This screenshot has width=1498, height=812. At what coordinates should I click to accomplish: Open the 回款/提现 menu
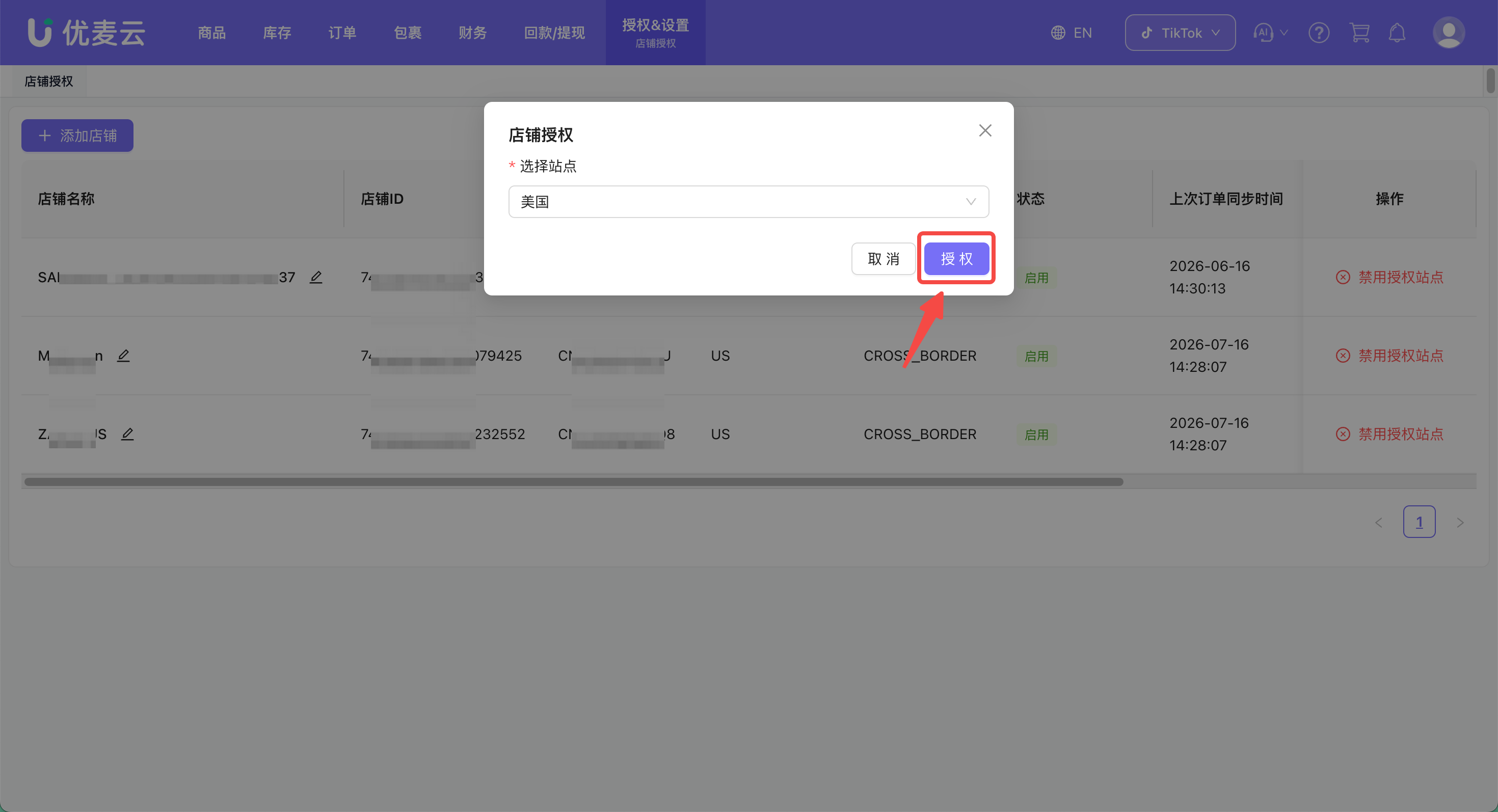(x=554, y=33)
